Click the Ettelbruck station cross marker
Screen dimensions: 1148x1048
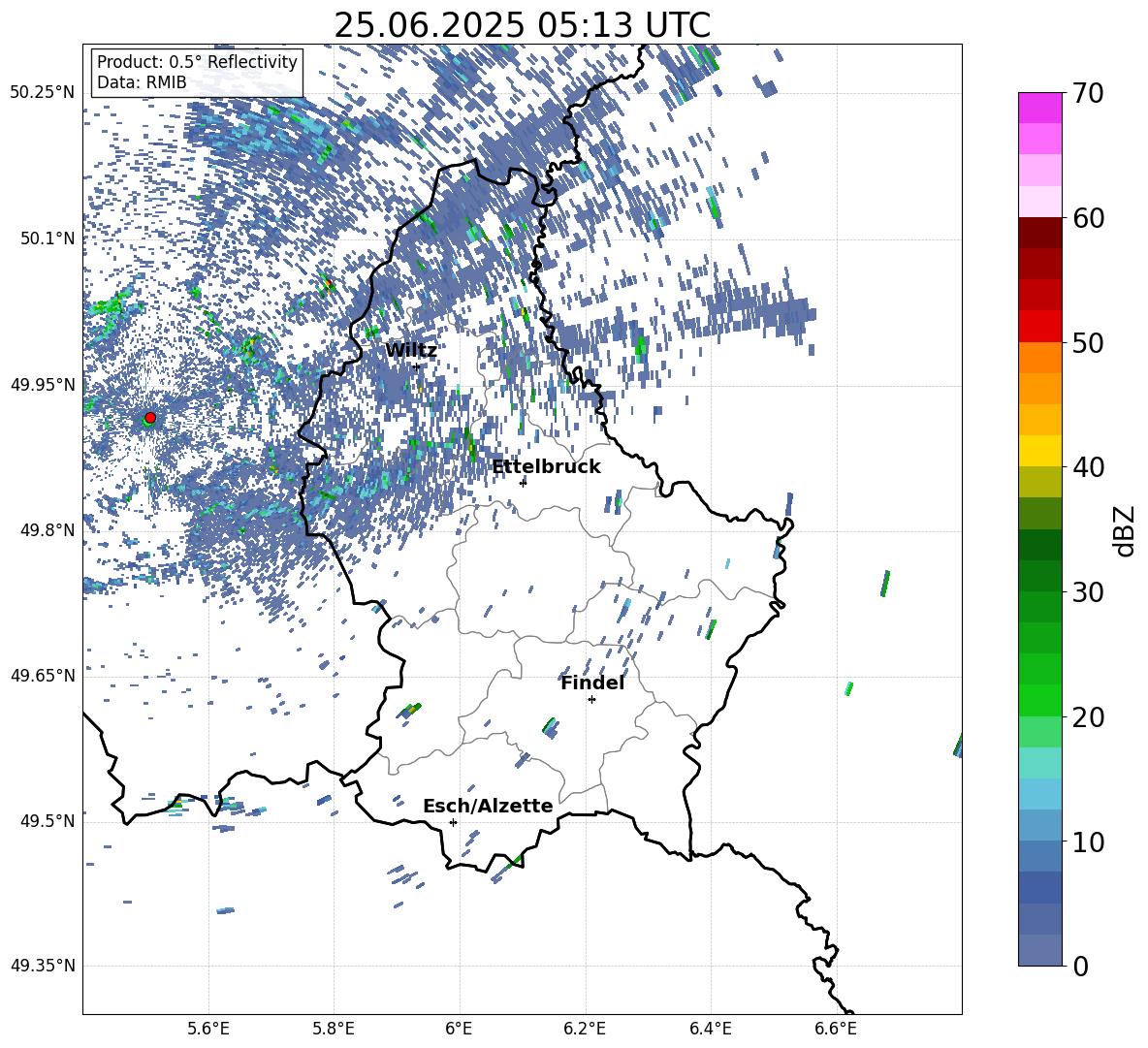(523, 482)
